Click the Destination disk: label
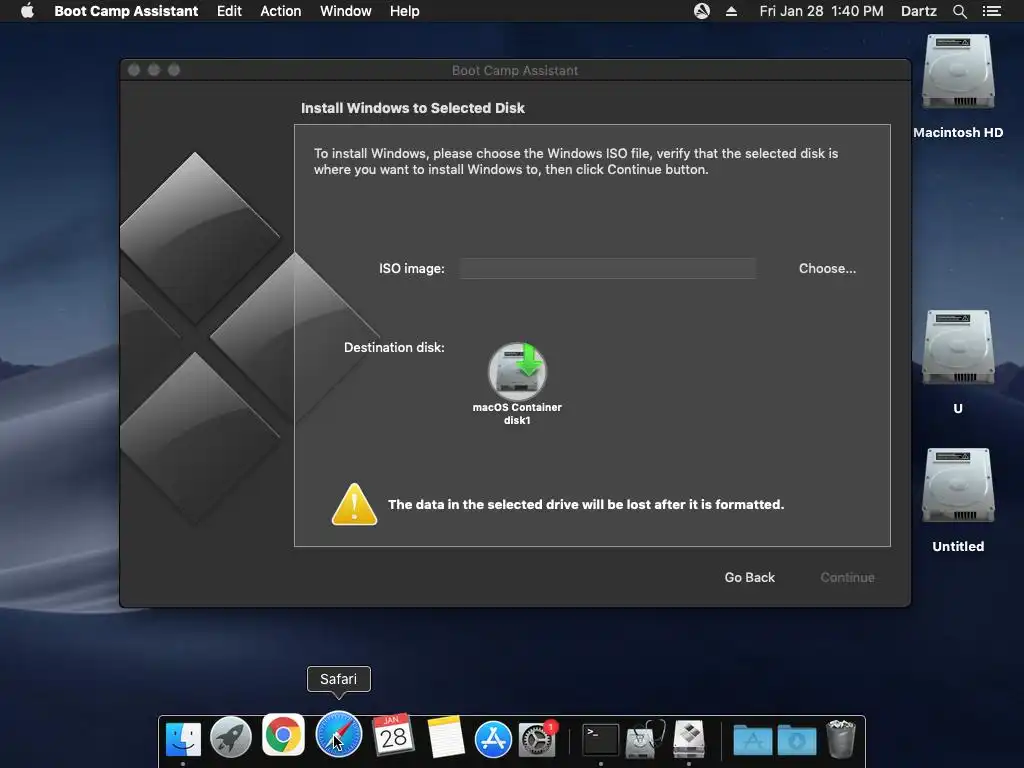 (394, 347)
